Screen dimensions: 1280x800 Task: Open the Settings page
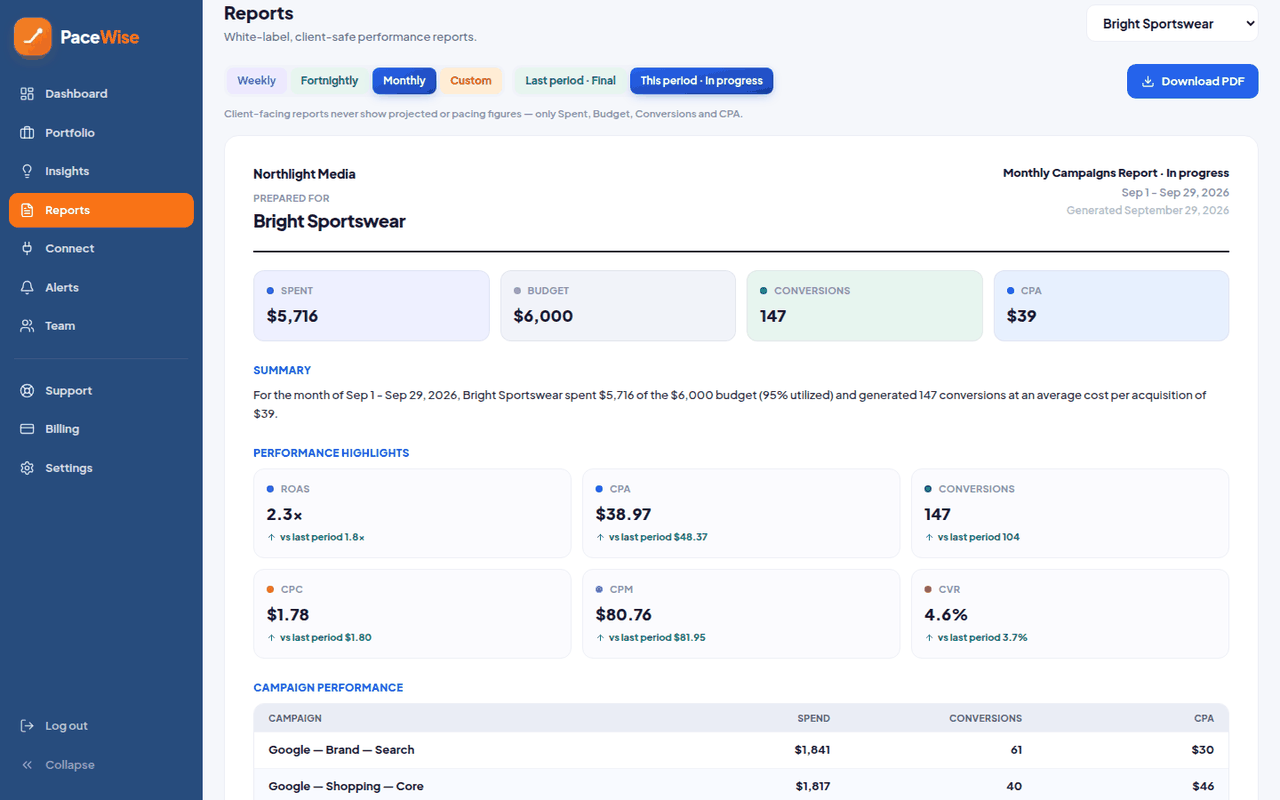101,468
